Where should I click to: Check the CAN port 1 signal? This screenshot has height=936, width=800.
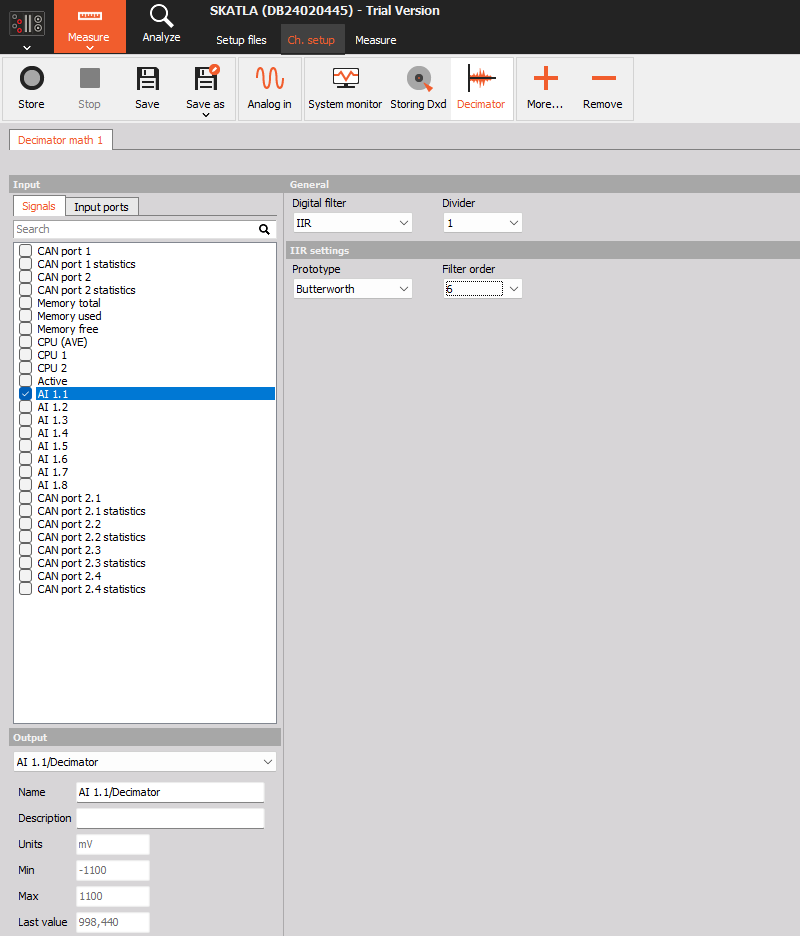[x=25, y=251]
